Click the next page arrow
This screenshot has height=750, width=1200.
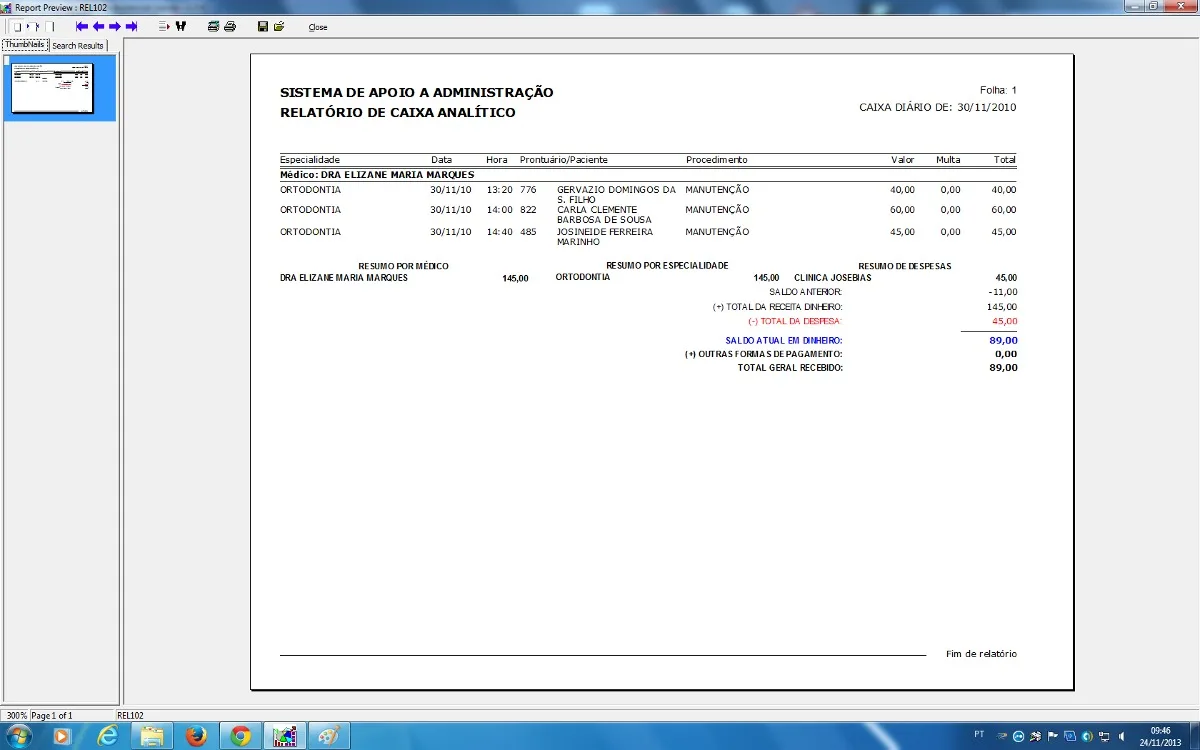pyautogui.click(x=115, y=27)
